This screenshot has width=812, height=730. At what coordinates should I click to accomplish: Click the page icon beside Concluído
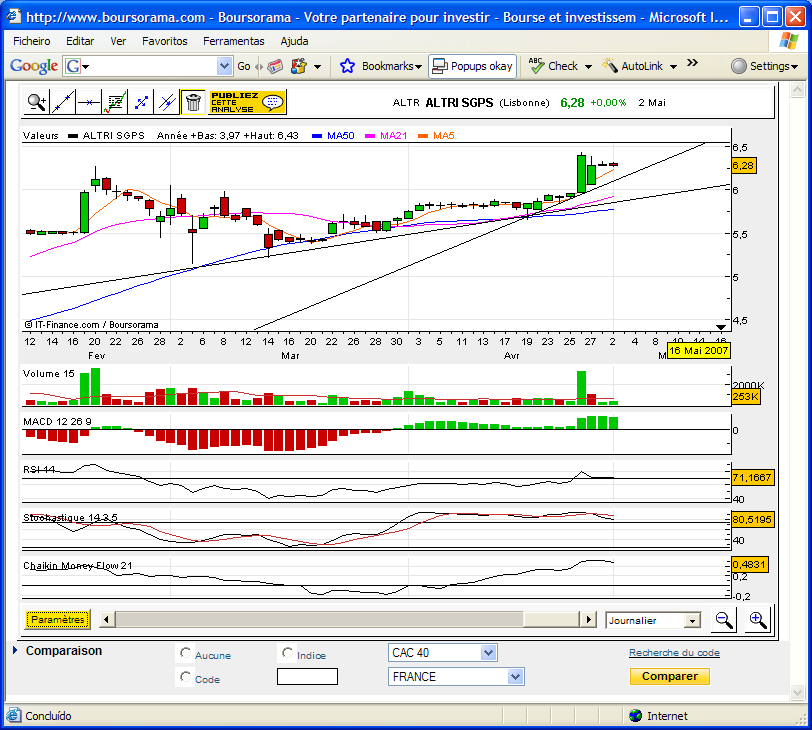[x=14, y=716]
